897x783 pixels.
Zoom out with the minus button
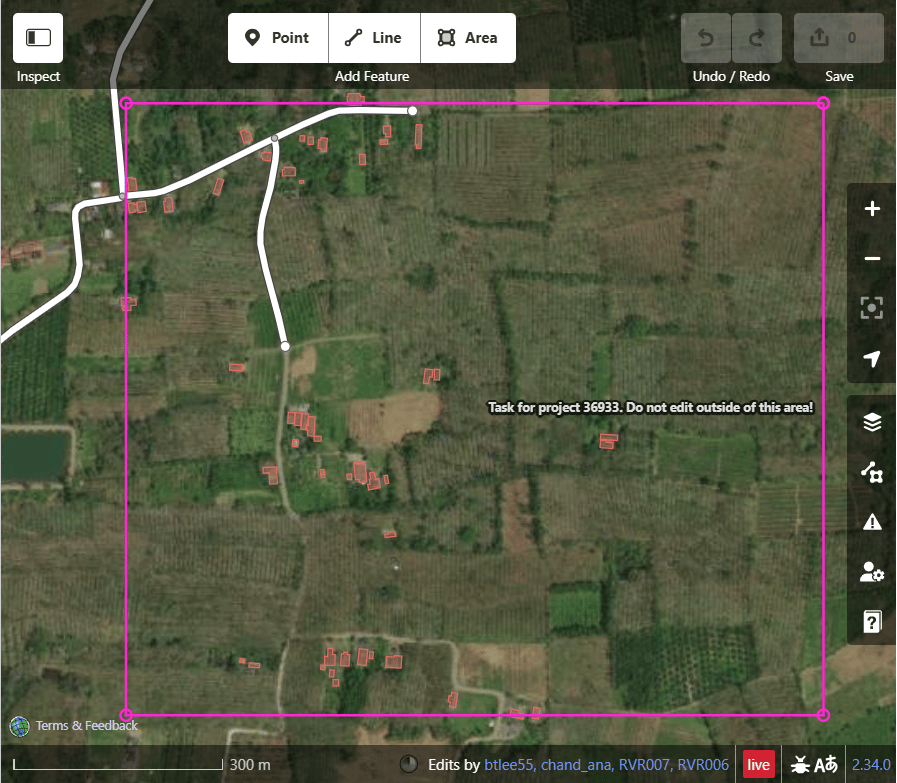(x=872, y=259)
